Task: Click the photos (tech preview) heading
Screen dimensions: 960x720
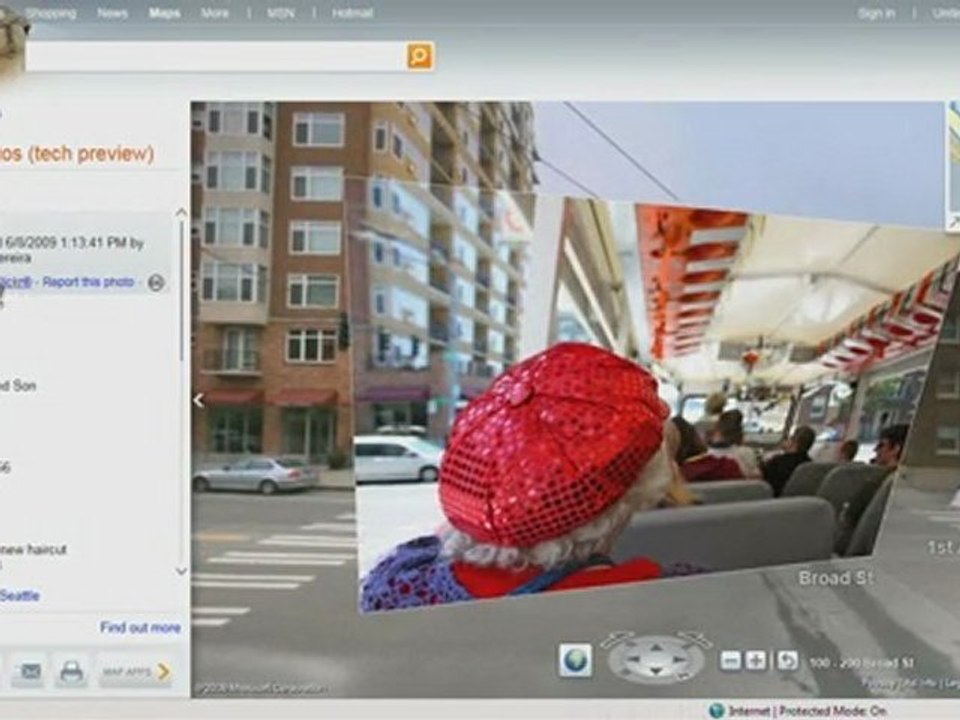Action: click(x=77, y=153)
